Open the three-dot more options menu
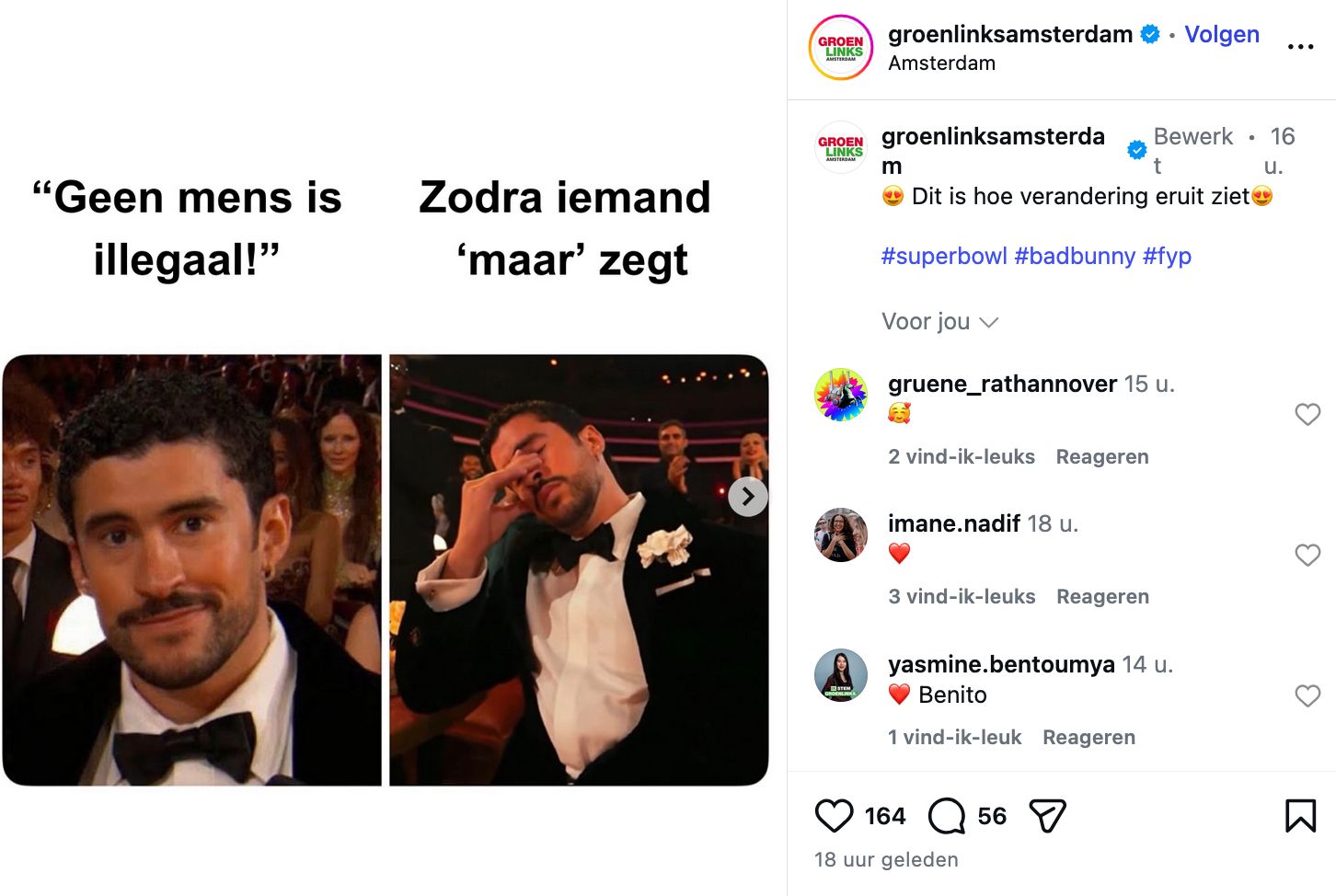The height and width of the screenshot is (896, 1336). tap(1300, 47)
